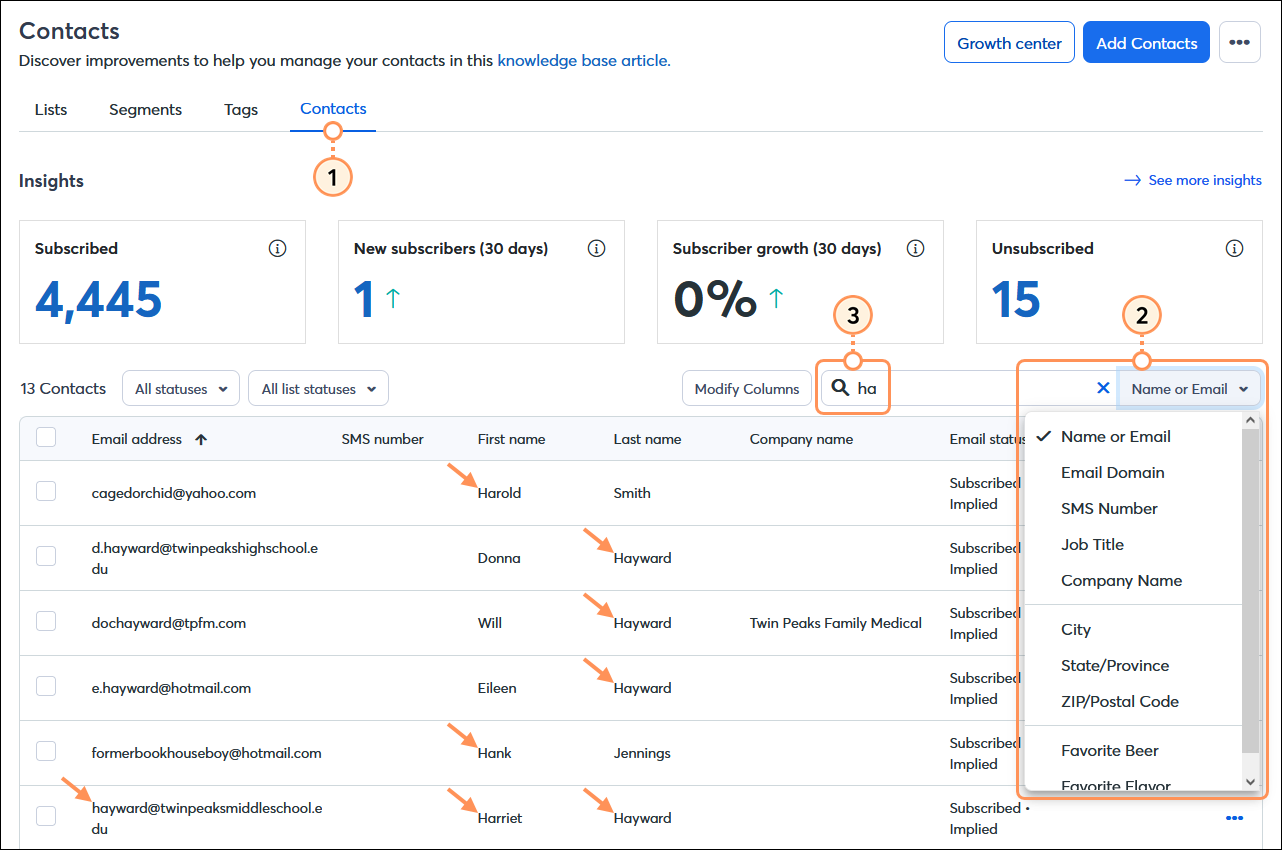Open the All list statuses dropdown

coord(318,388)
